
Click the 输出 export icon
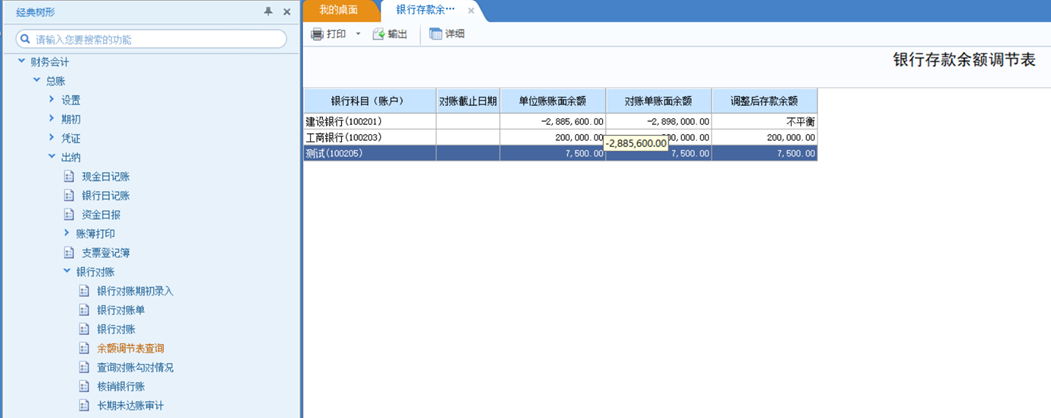[379, 34]
